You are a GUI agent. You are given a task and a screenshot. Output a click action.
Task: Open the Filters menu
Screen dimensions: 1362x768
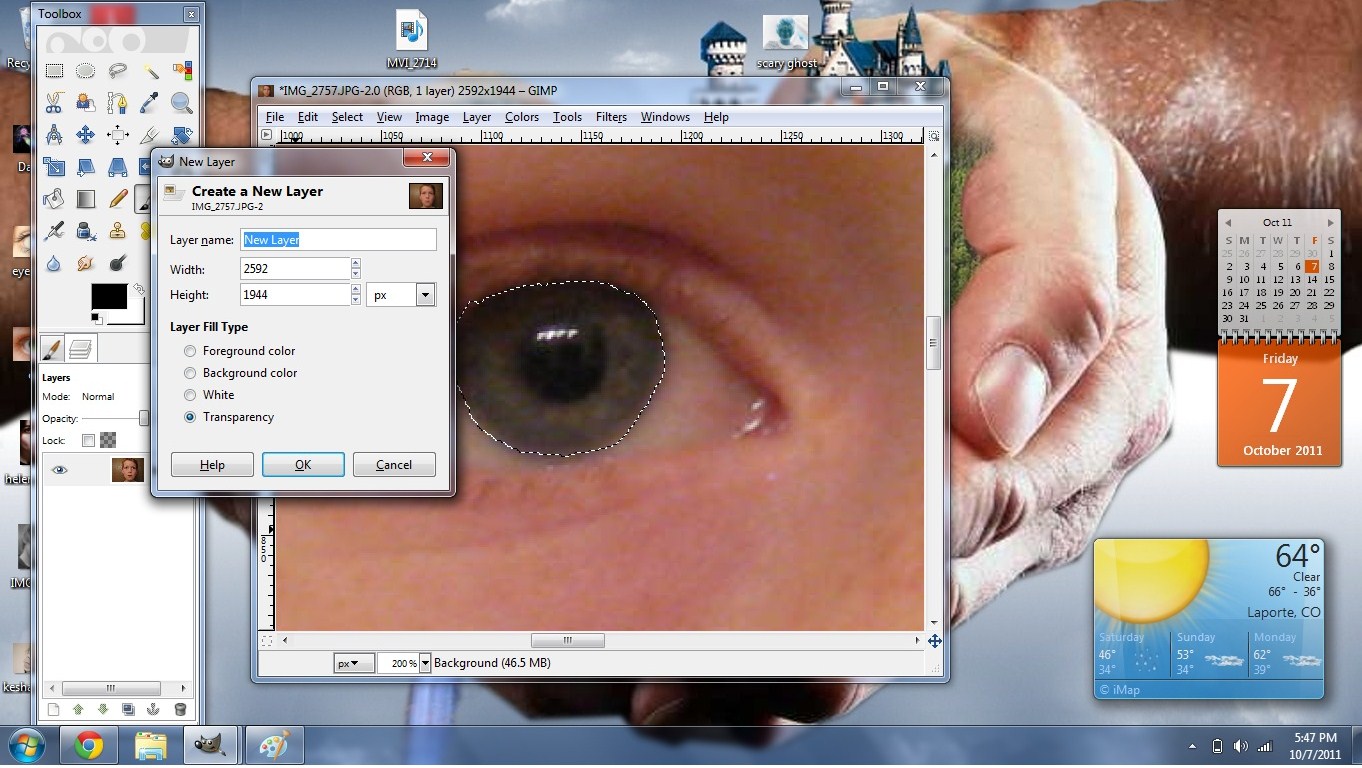pos(611,117)
